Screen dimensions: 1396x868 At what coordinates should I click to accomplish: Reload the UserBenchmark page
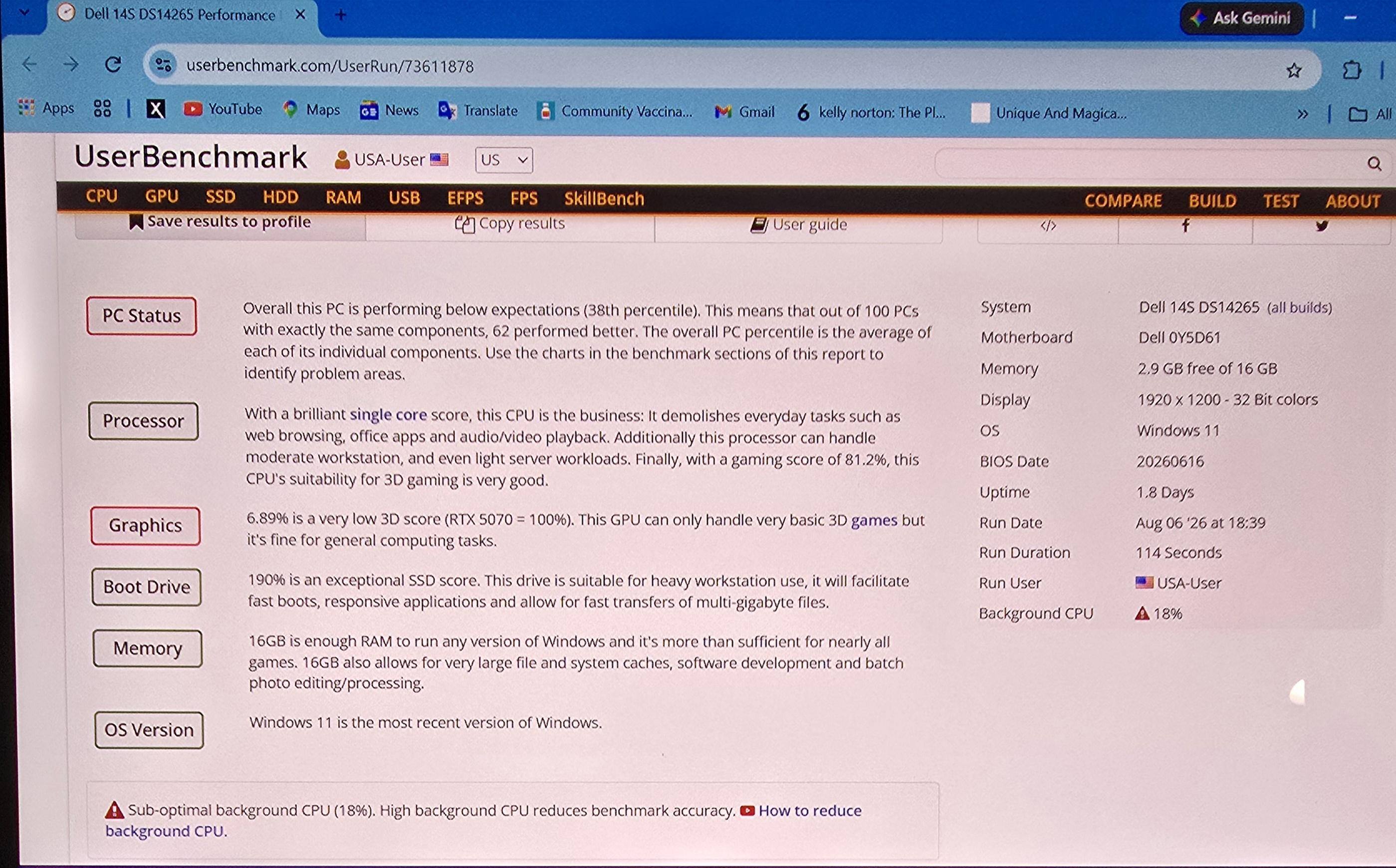coord(114,64)
